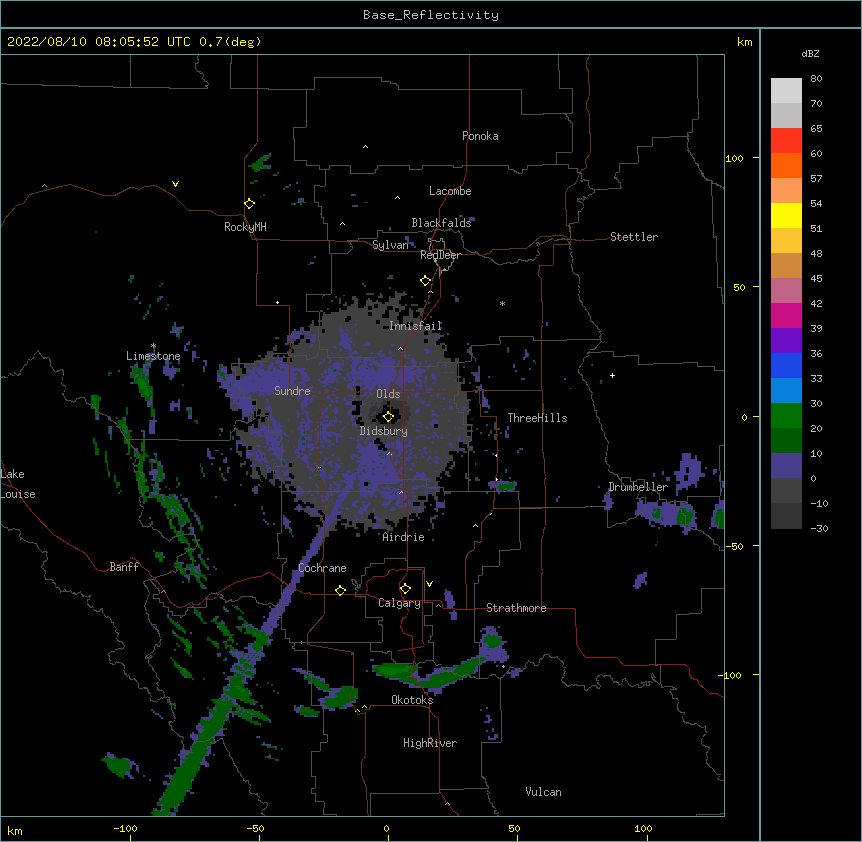Image resolution: width=862 pixels, height=842 pixels.
Task: Click the km unit label at bottom left
Action: point(15,830)
